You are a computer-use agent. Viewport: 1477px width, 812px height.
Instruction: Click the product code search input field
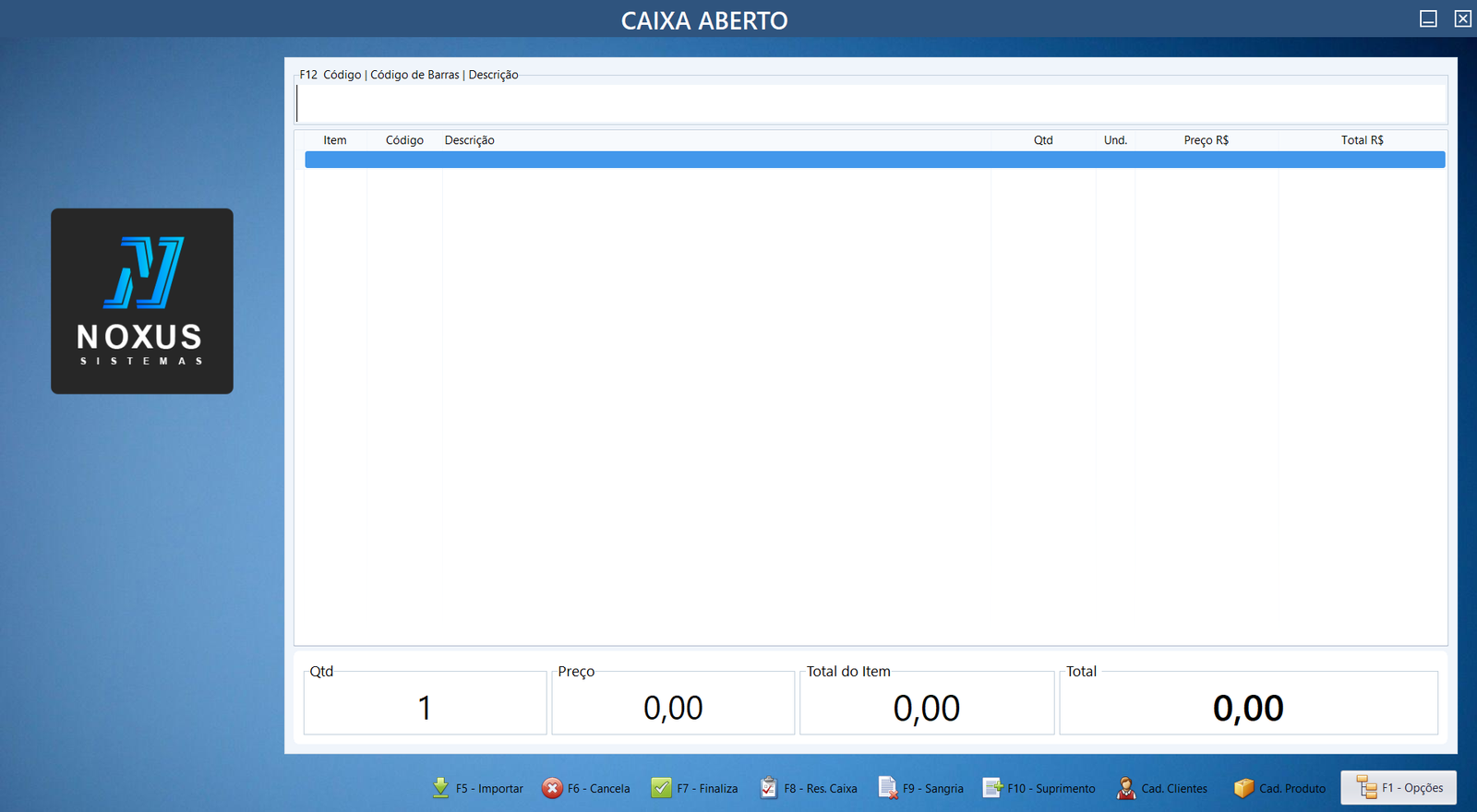click(x=871, y=103)
